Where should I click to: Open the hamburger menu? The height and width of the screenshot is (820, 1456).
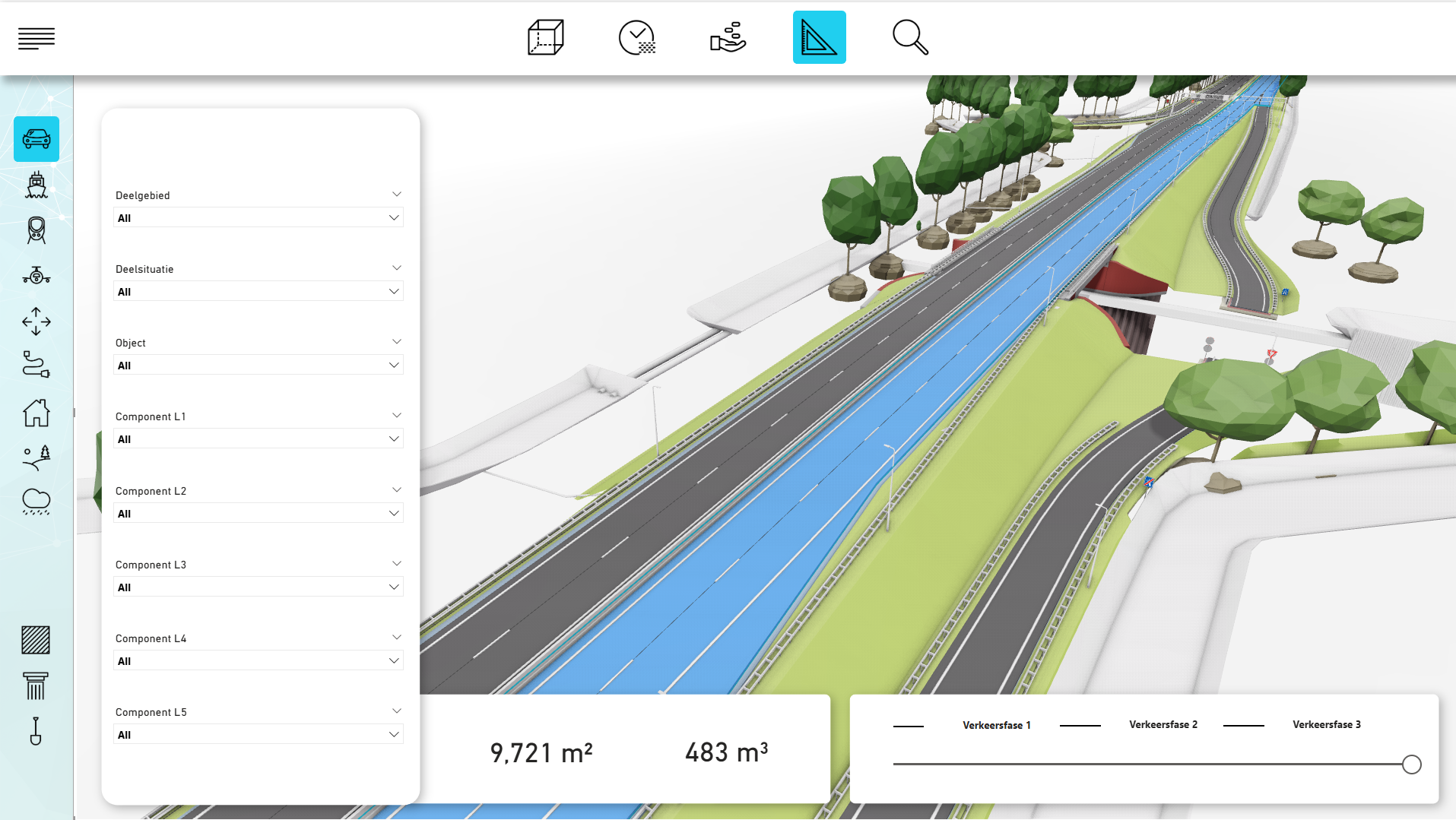tap(36, 38)
